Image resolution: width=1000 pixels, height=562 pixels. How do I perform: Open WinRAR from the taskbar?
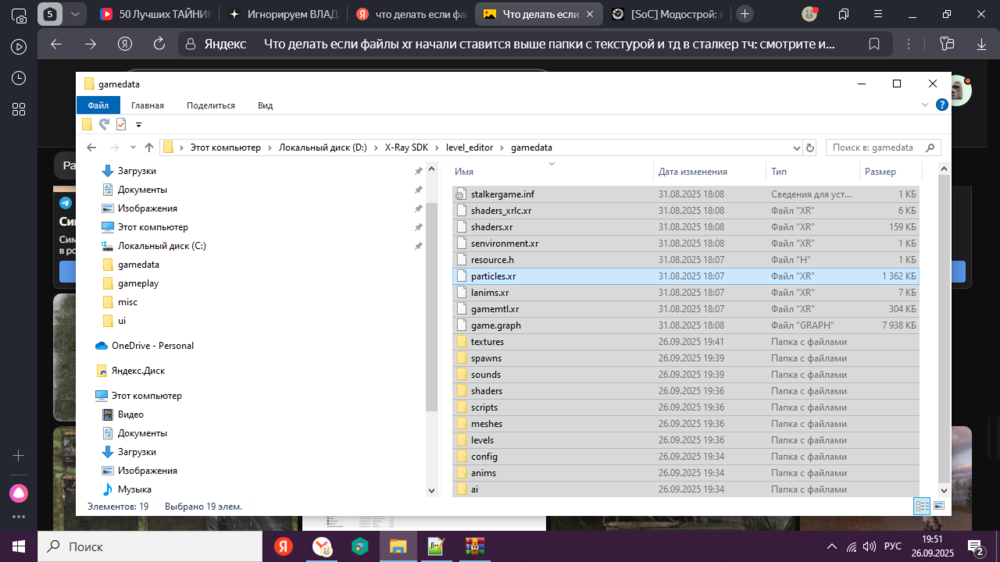click(475, 547)
